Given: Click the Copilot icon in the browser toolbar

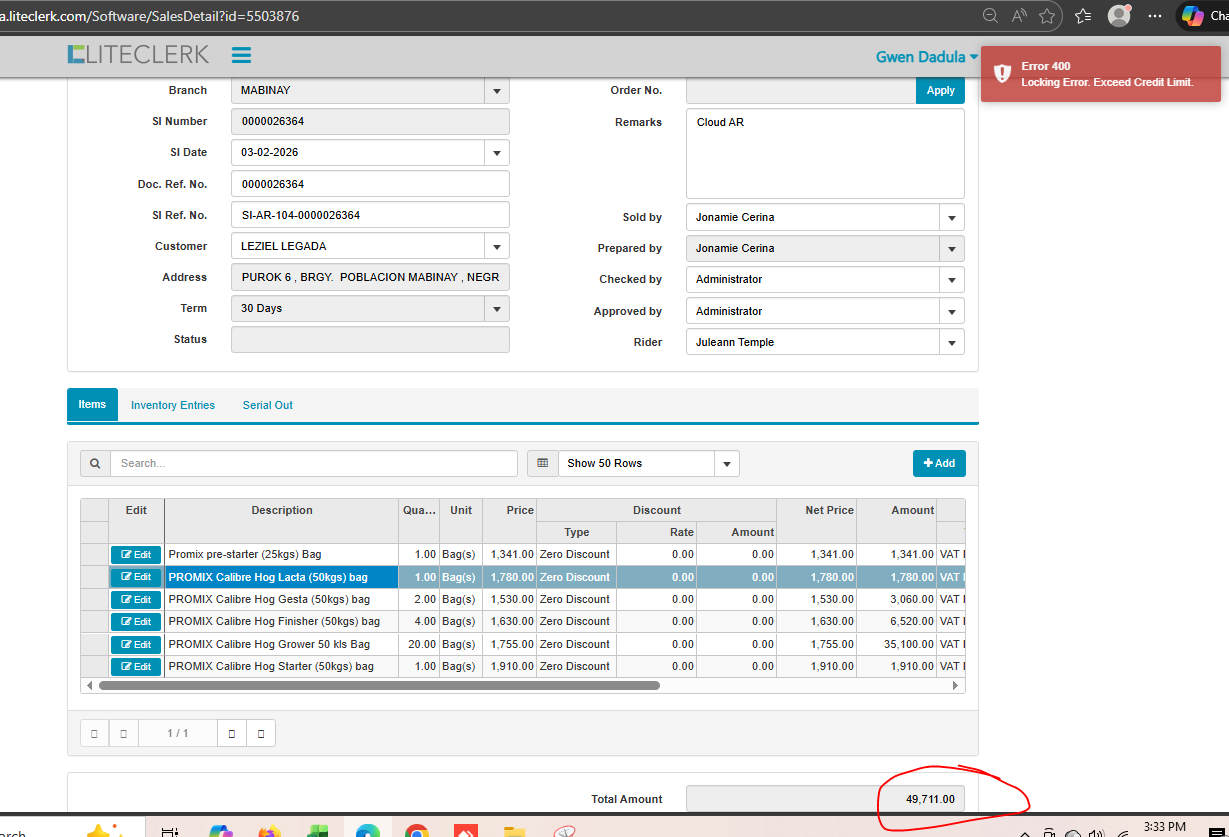Looking at the screenshot, I should point(1192,16).
